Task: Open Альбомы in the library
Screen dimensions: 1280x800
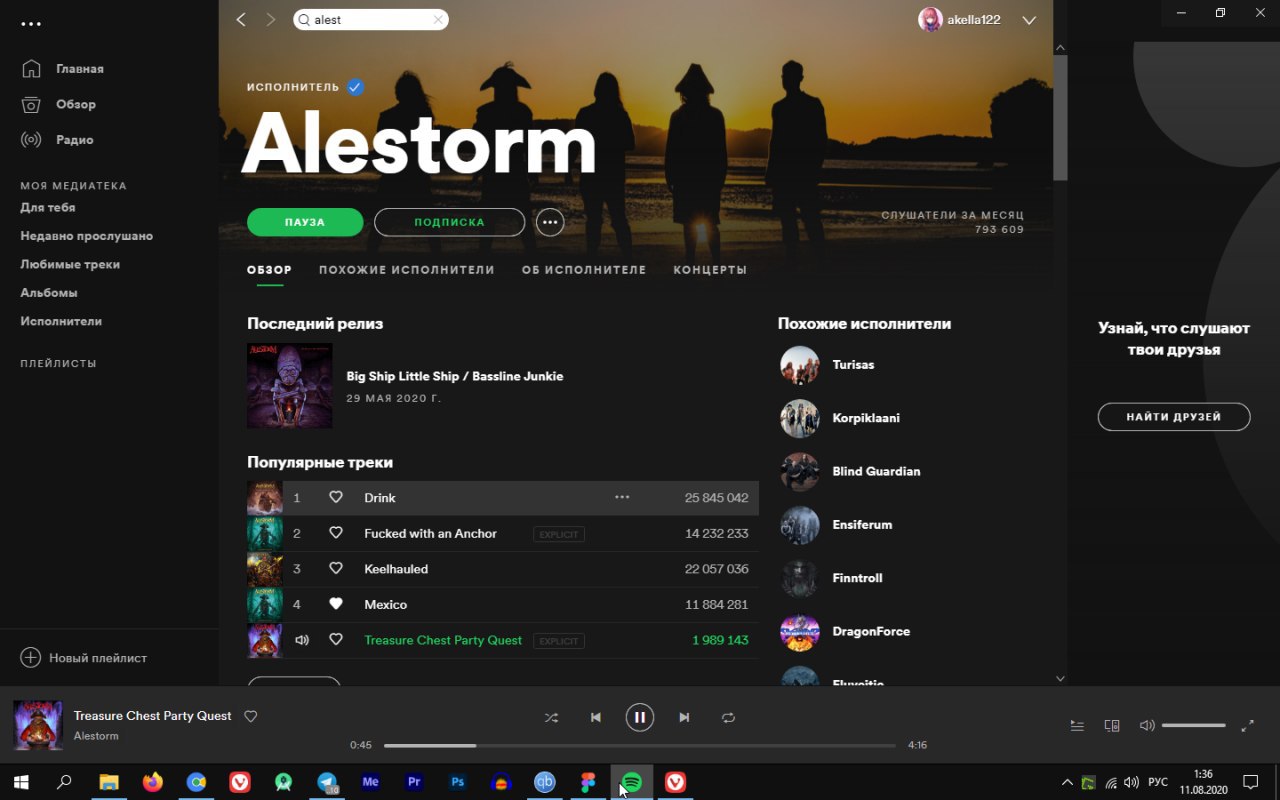Action: click(49, 293)
